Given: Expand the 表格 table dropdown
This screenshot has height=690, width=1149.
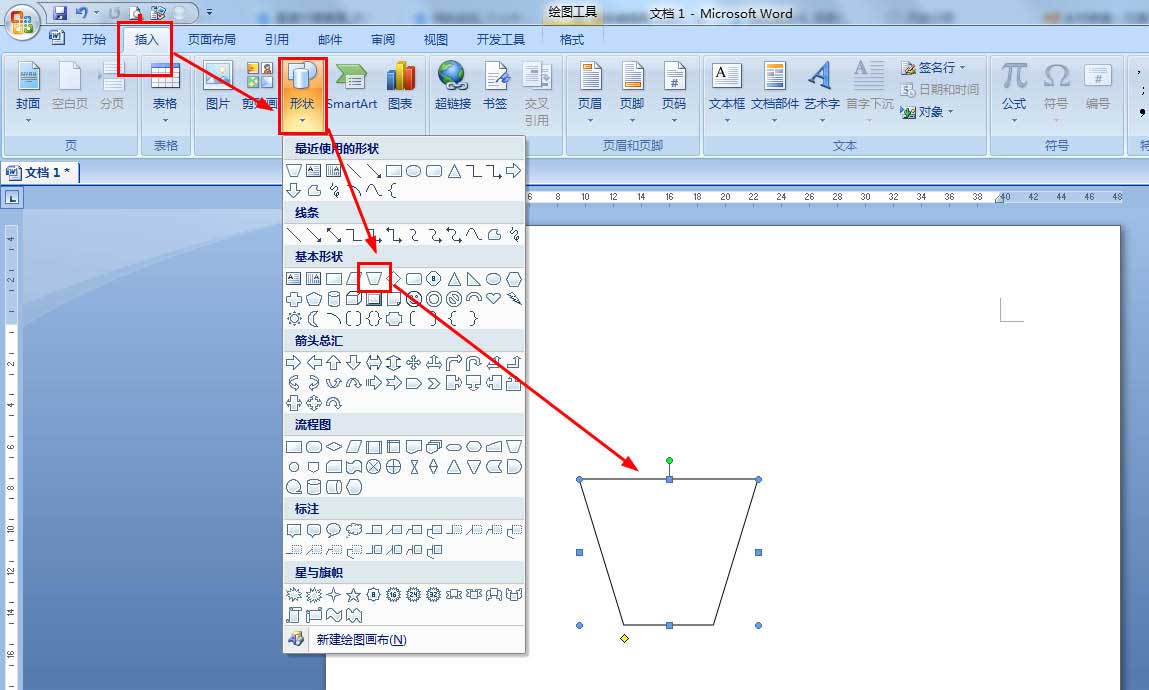Looking at the screenshot, I should [x=165, y=93].
